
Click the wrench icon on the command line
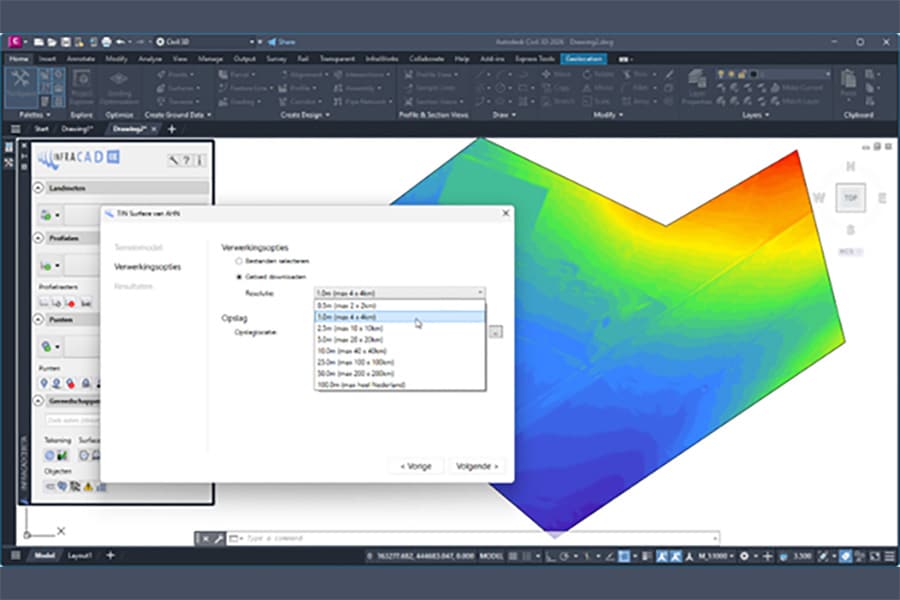[218, 539]
